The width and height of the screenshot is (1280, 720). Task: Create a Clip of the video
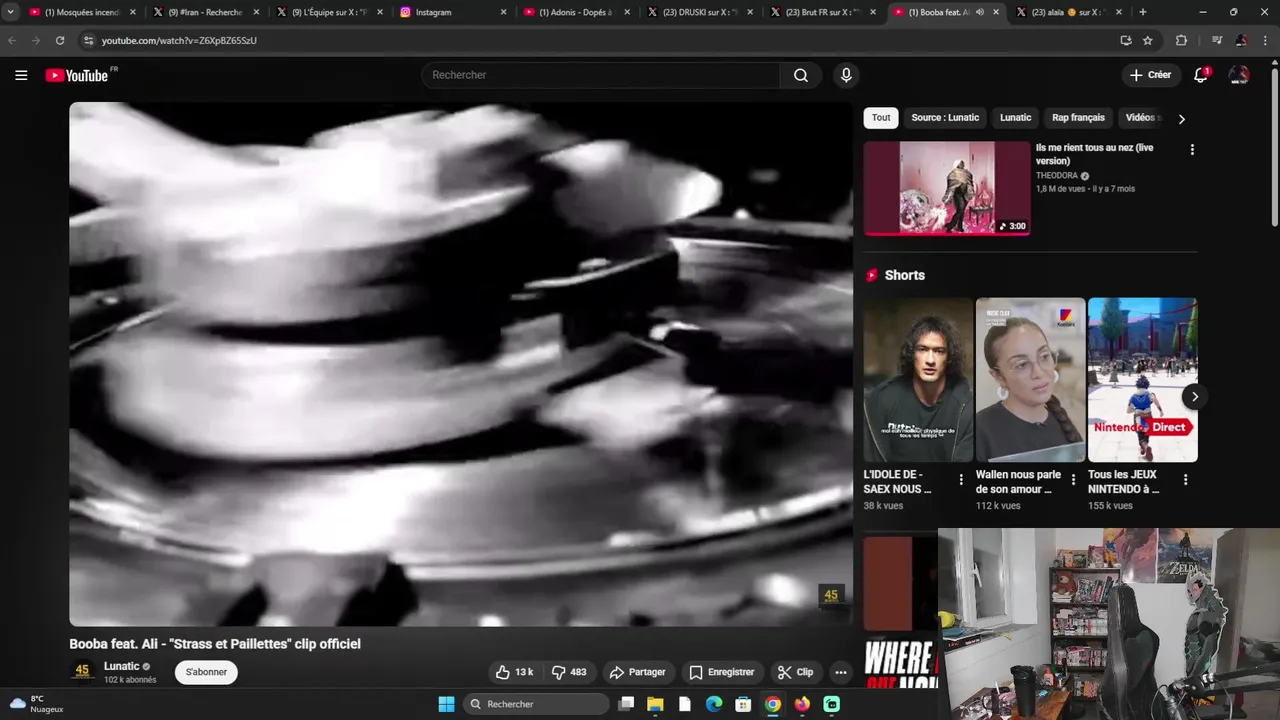click(795, 672)
